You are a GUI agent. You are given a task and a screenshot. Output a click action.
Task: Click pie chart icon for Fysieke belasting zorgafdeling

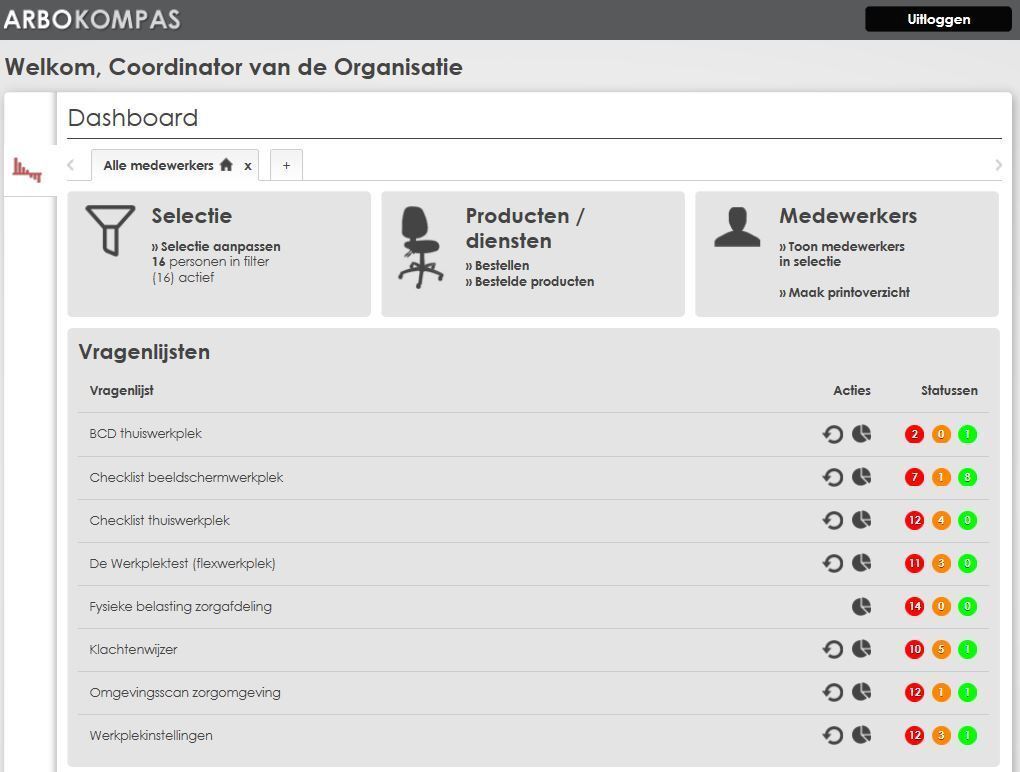pyautogui.click(x=861, y=606)
